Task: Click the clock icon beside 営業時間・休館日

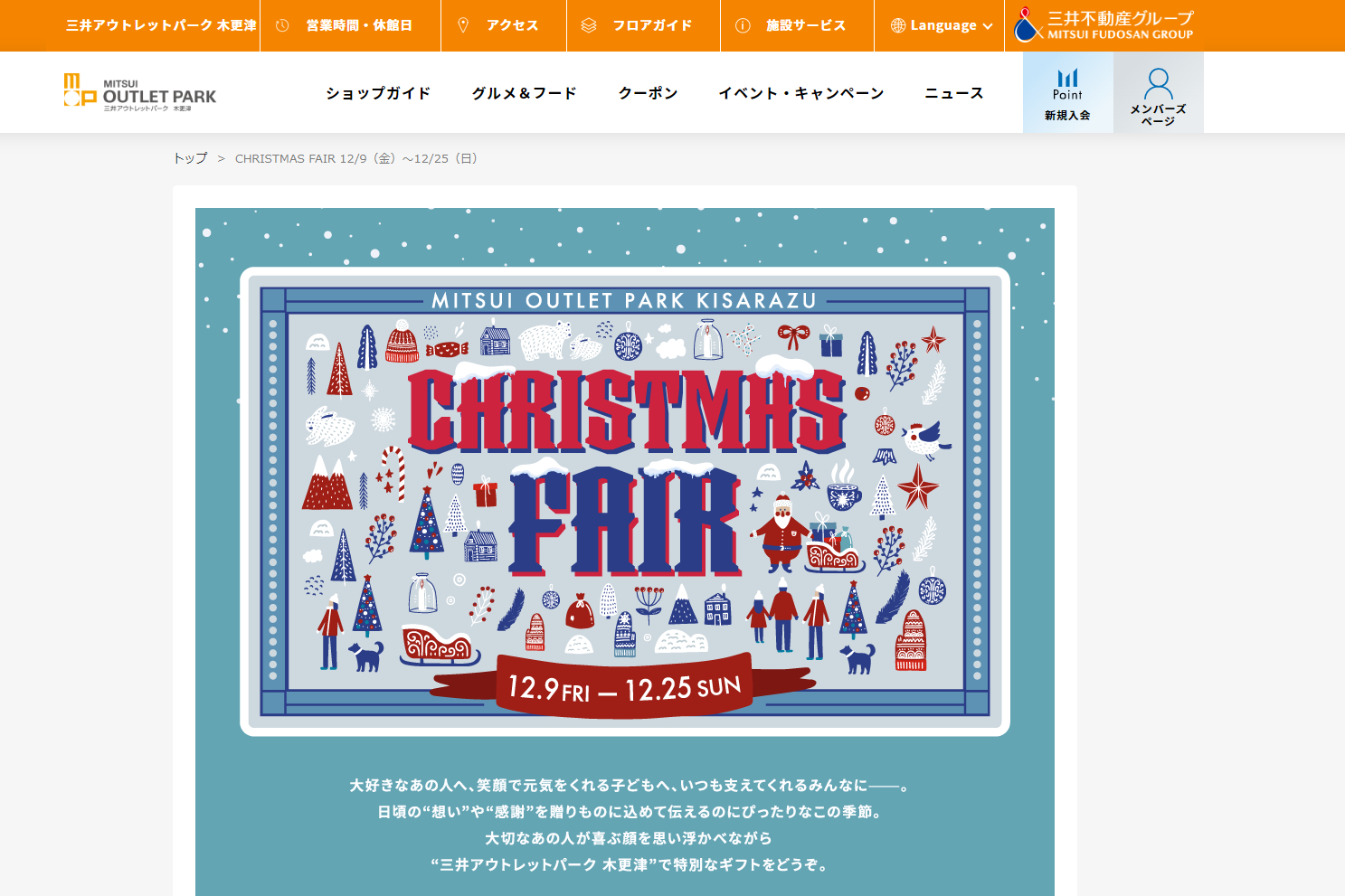Action: 282,25
